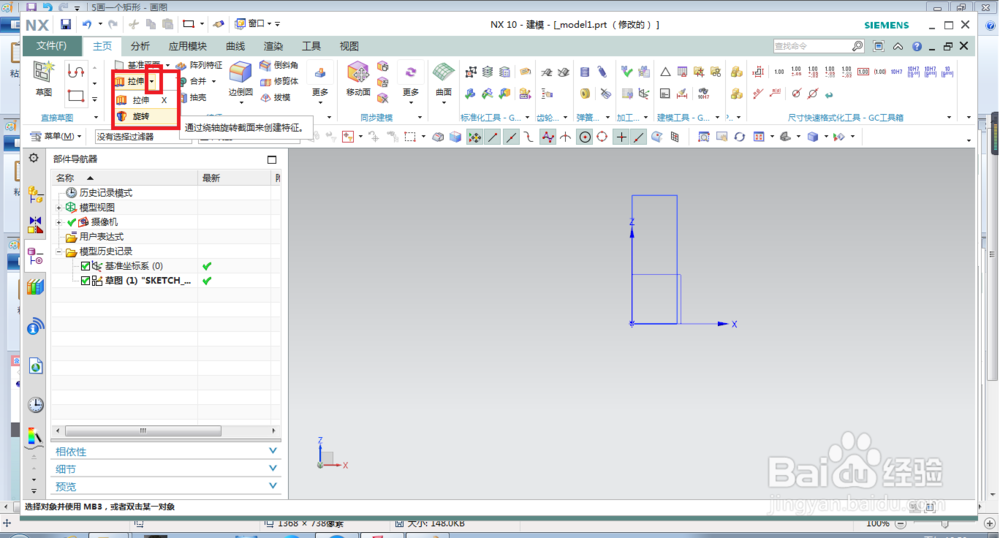This screenshot has height=538, width=1000.
Task: Open the dropdown arrow next to 合并
Action: (x=214, y=81)
